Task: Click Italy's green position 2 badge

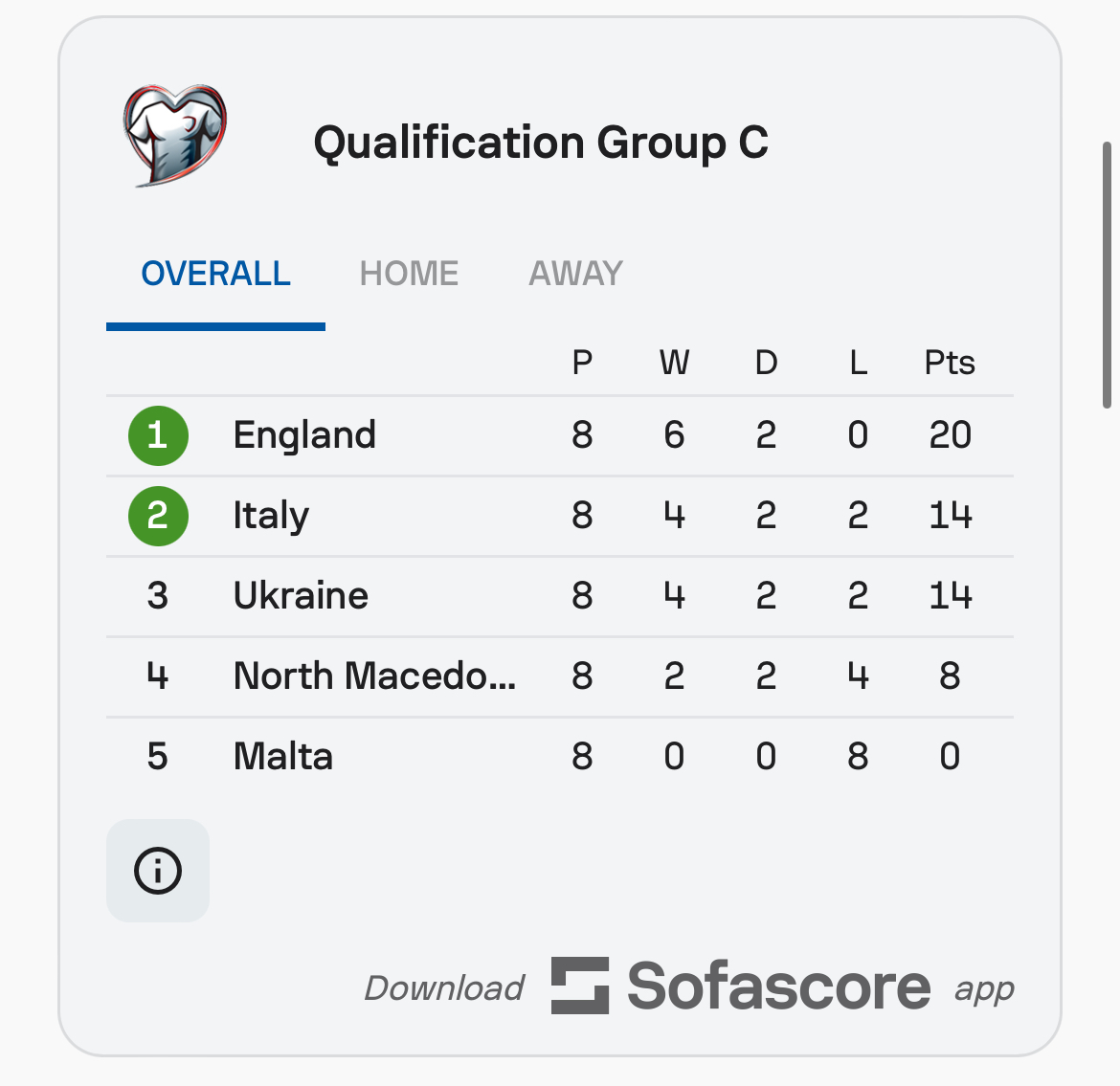Action: pos(158,516)
